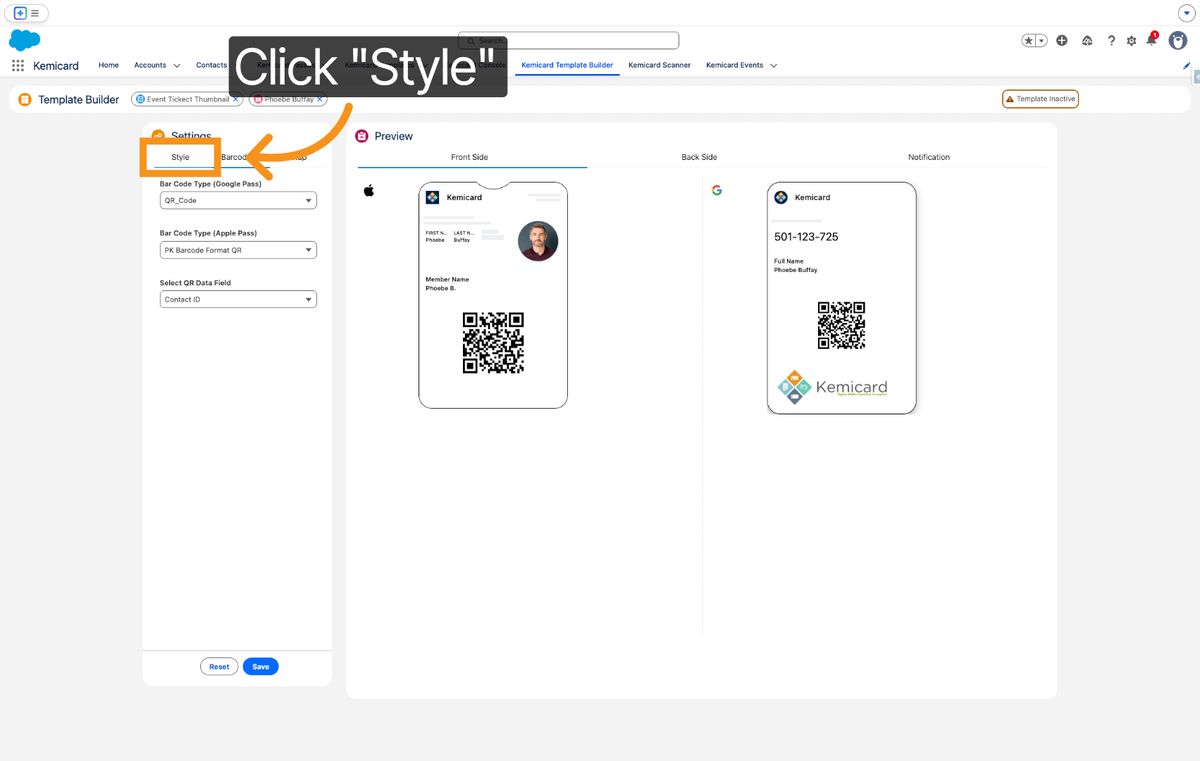Click the Template Builder orange icon
The image size is (1200, 761).
25,99
